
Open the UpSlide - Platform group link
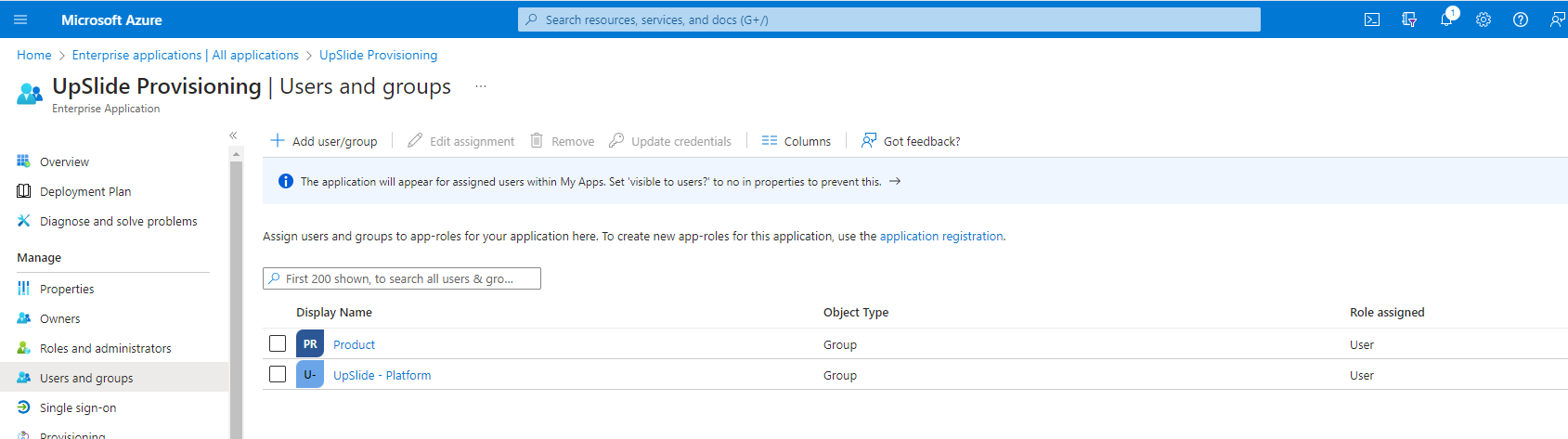coord(382,376)
